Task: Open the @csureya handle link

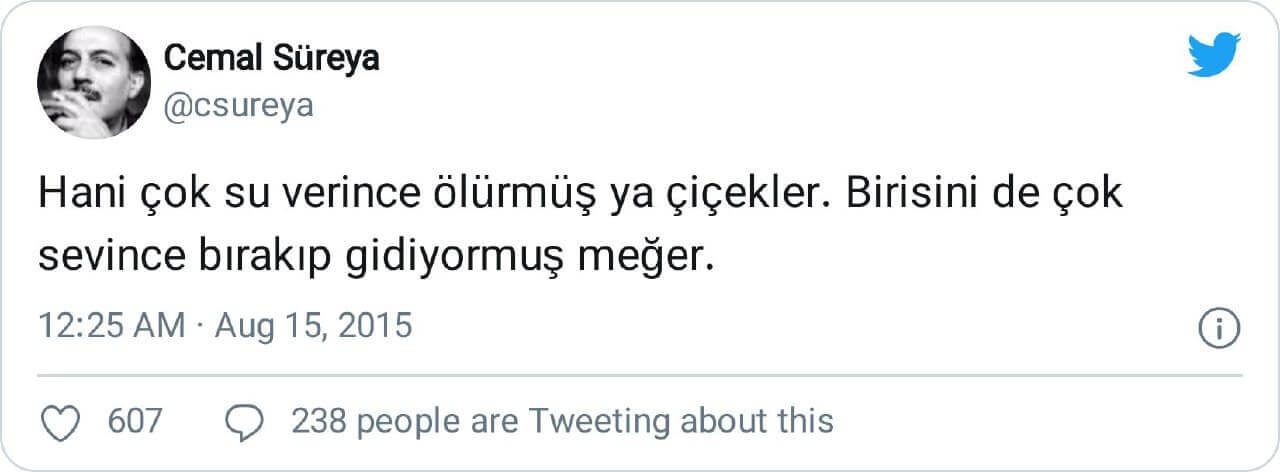Action: (238, 106)
